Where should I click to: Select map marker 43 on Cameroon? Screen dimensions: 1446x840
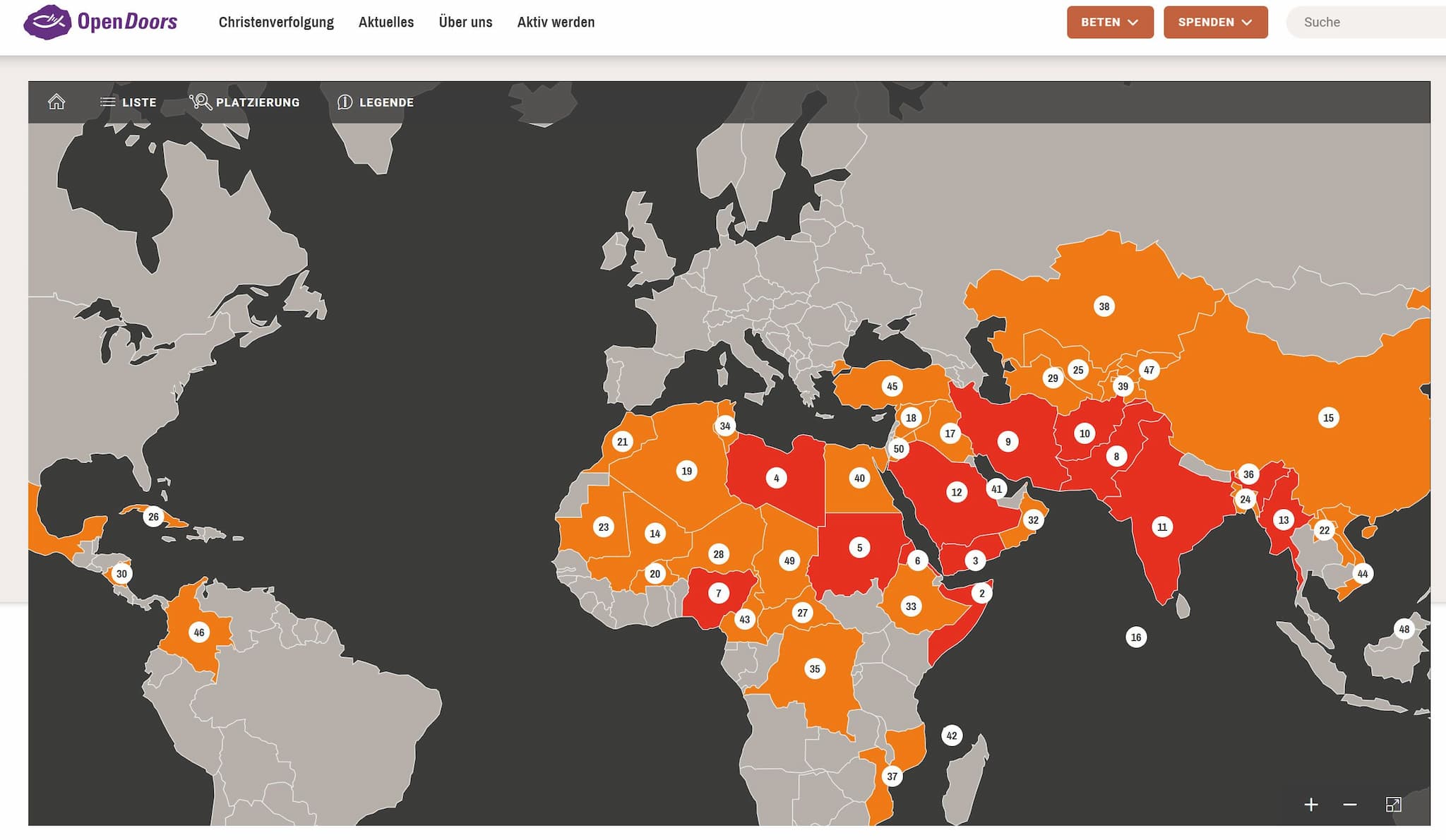pyautogui.click(x=744, y=620)
